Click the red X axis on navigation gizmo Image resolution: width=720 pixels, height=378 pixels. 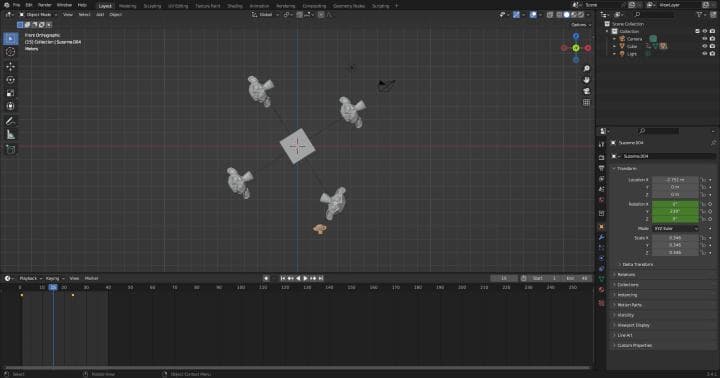pyautogui.click(x=588, y=48)
